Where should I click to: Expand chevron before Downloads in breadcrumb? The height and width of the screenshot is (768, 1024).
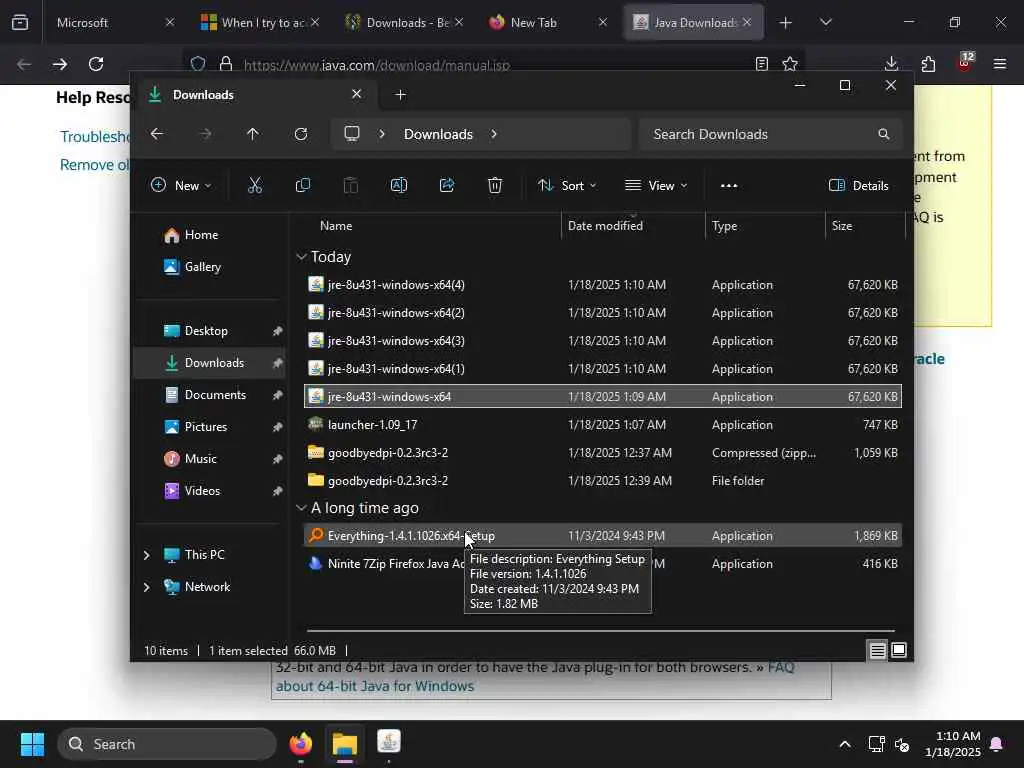click(382, 134)
